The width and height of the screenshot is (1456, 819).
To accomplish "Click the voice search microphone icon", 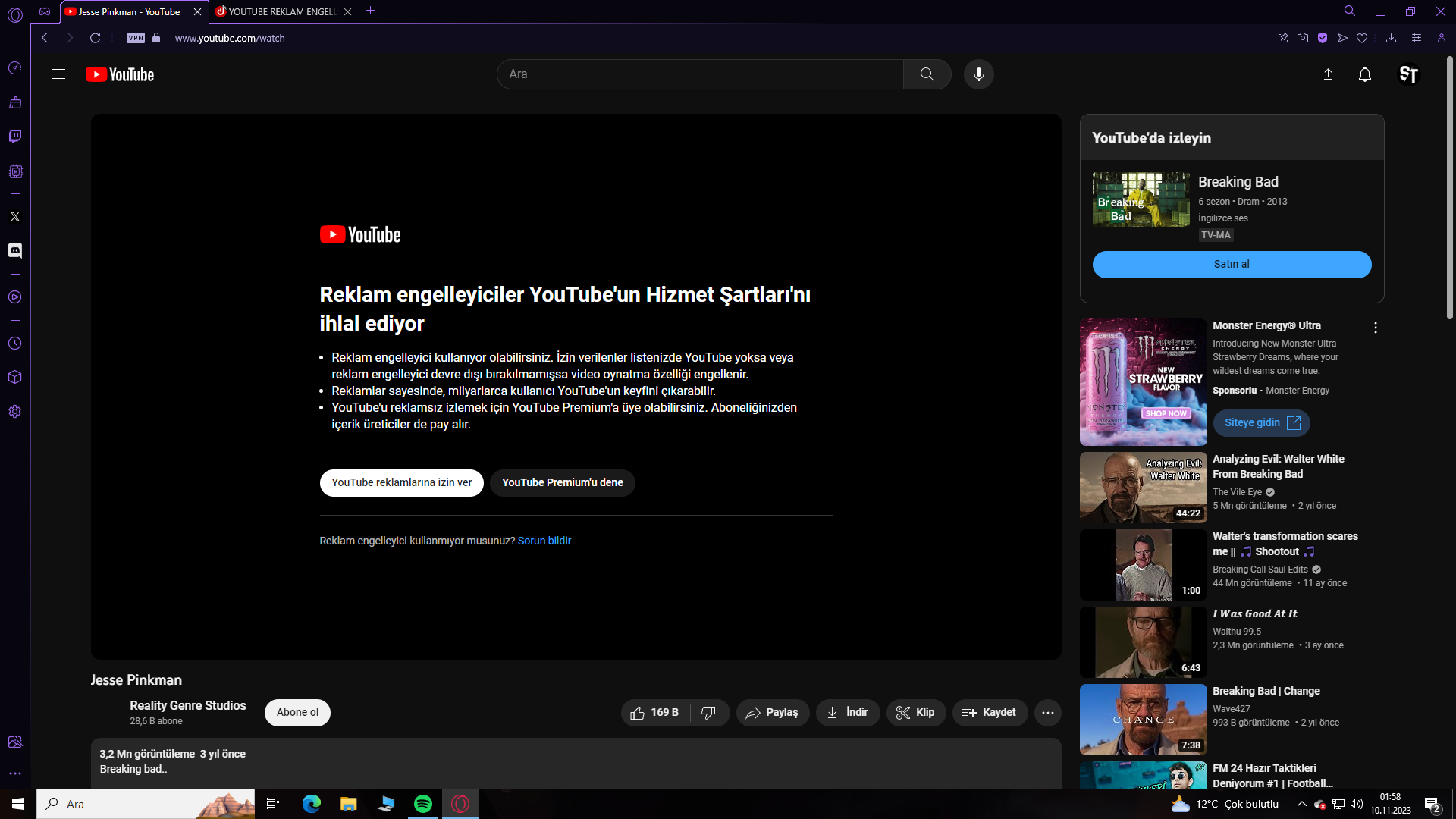I will (978, 74).
